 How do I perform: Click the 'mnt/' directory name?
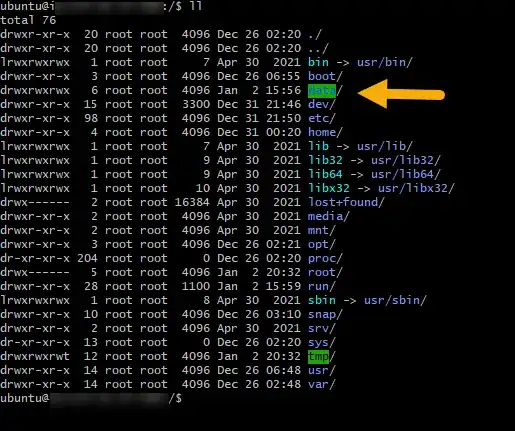tap(321, 230)
